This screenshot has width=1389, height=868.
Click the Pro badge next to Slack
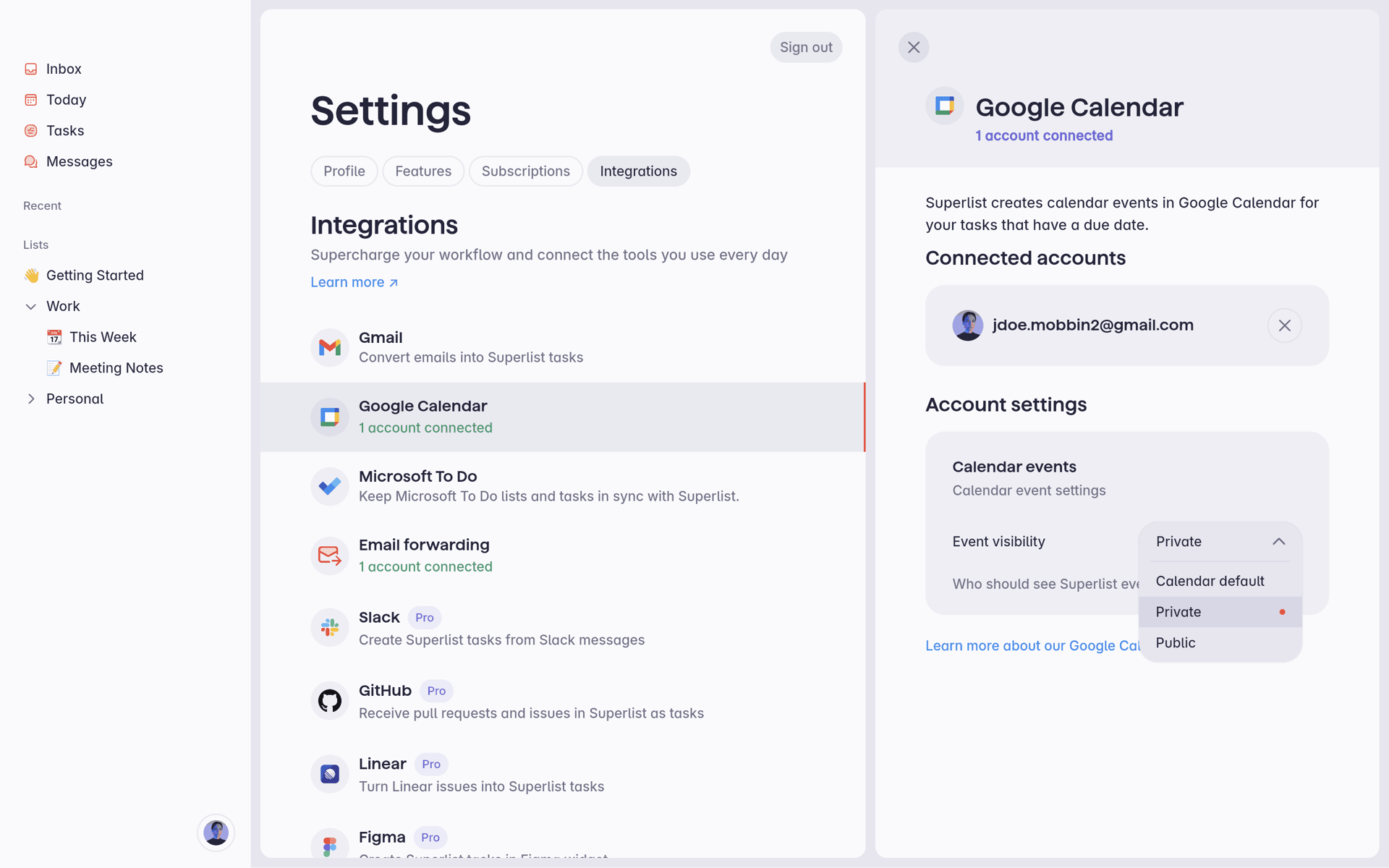point(425,618)
